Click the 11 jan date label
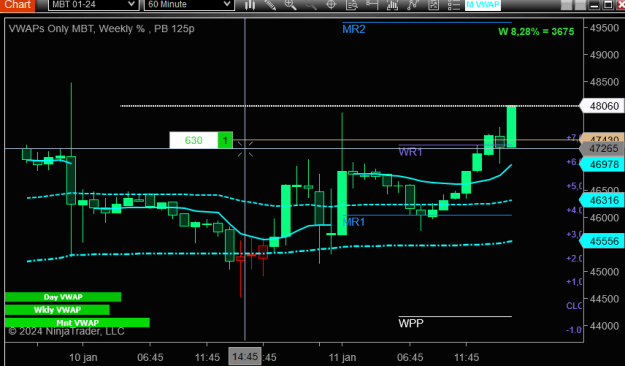Viewport: 625px width, 366px height. click(342, 357)
